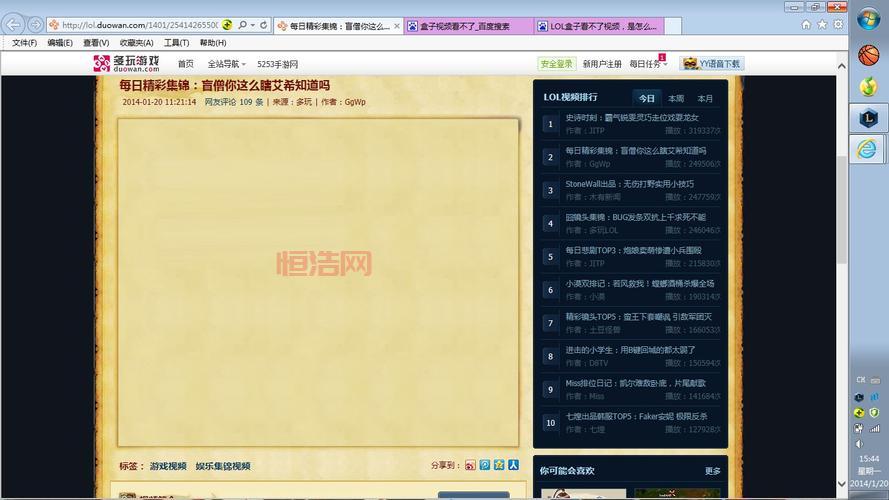Share to Qzone using the star icon
The width and height of the screenshot is (889, 500).
(499, 465)
